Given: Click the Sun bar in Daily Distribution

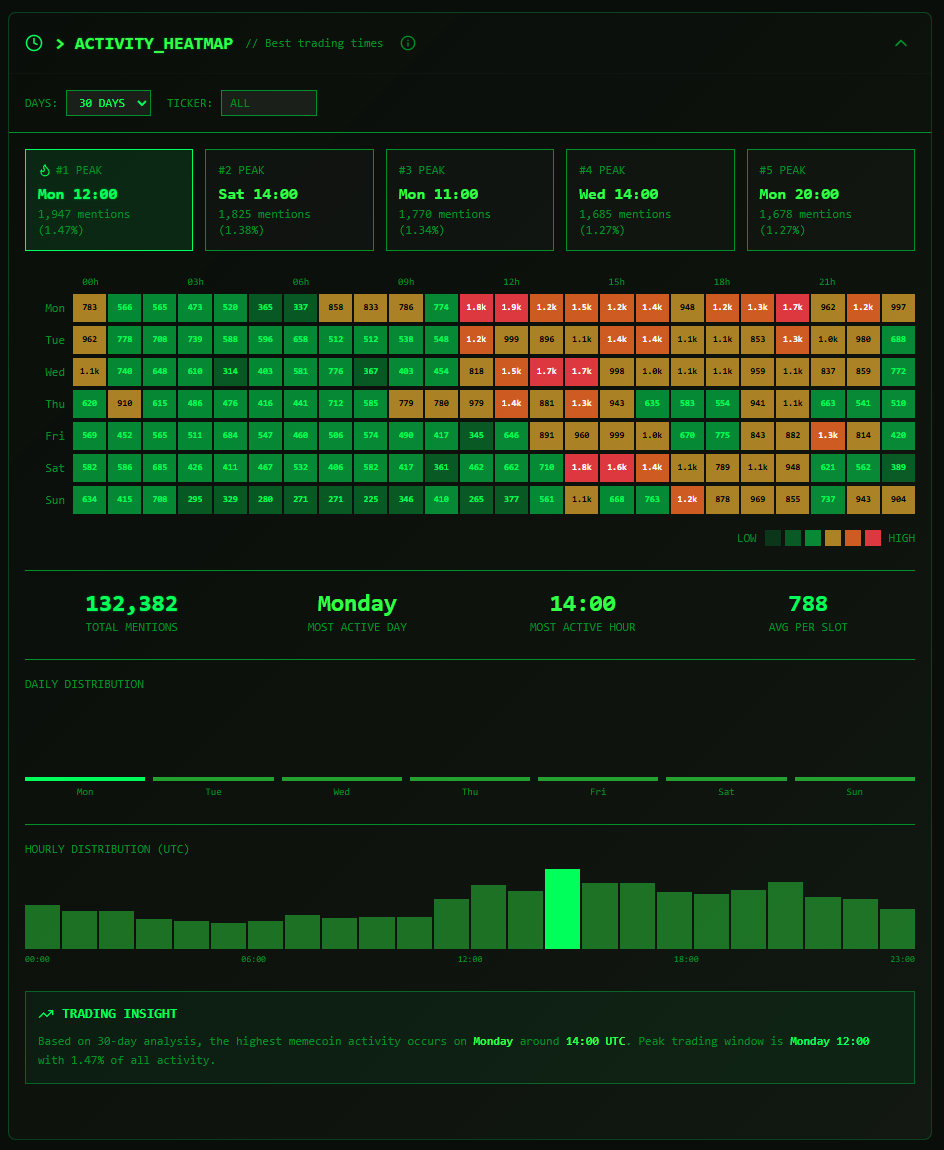Looking at the screenshot, I should pyautogui.click(x=855, y=779).
